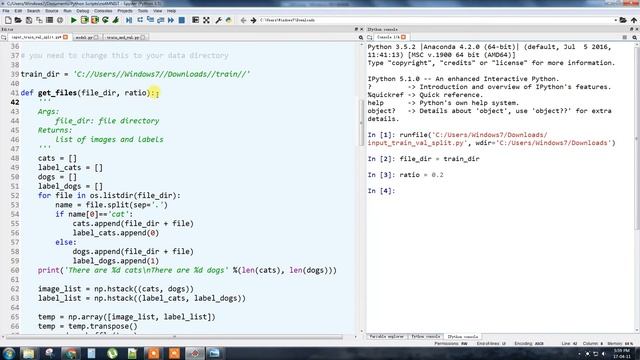Re-run last script toolbar icon

(x=105, y=20)
